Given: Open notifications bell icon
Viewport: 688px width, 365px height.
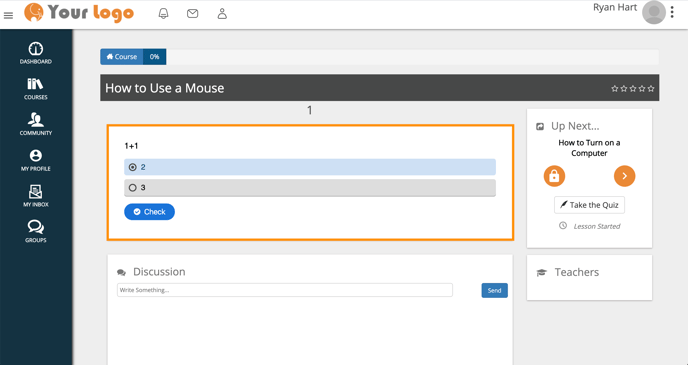Looking at the screenshot, I should click(163, 14).
